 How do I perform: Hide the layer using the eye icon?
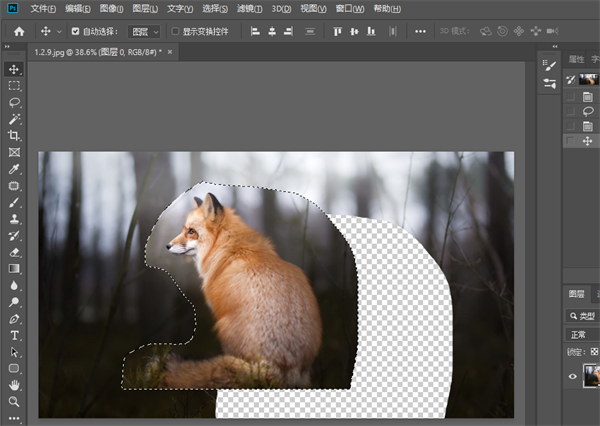pos(572,377)
